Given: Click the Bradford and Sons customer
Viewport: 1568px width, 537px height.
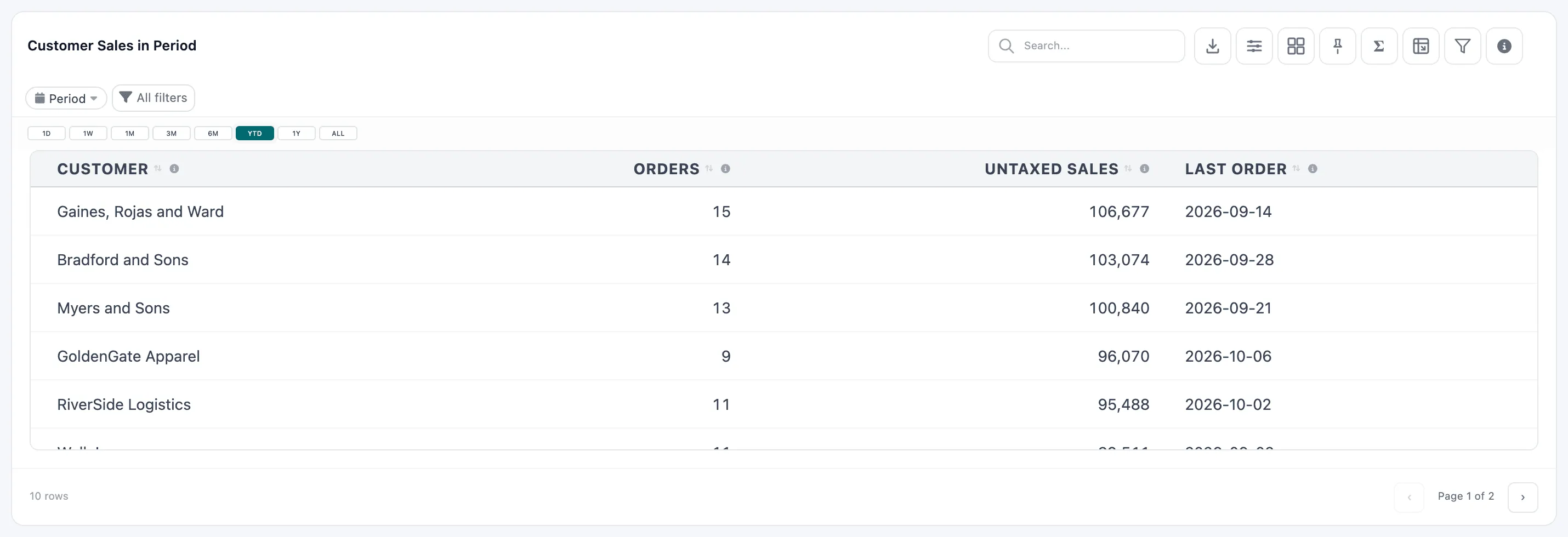Looking at the screenshot, I should (x=123, y=260).
